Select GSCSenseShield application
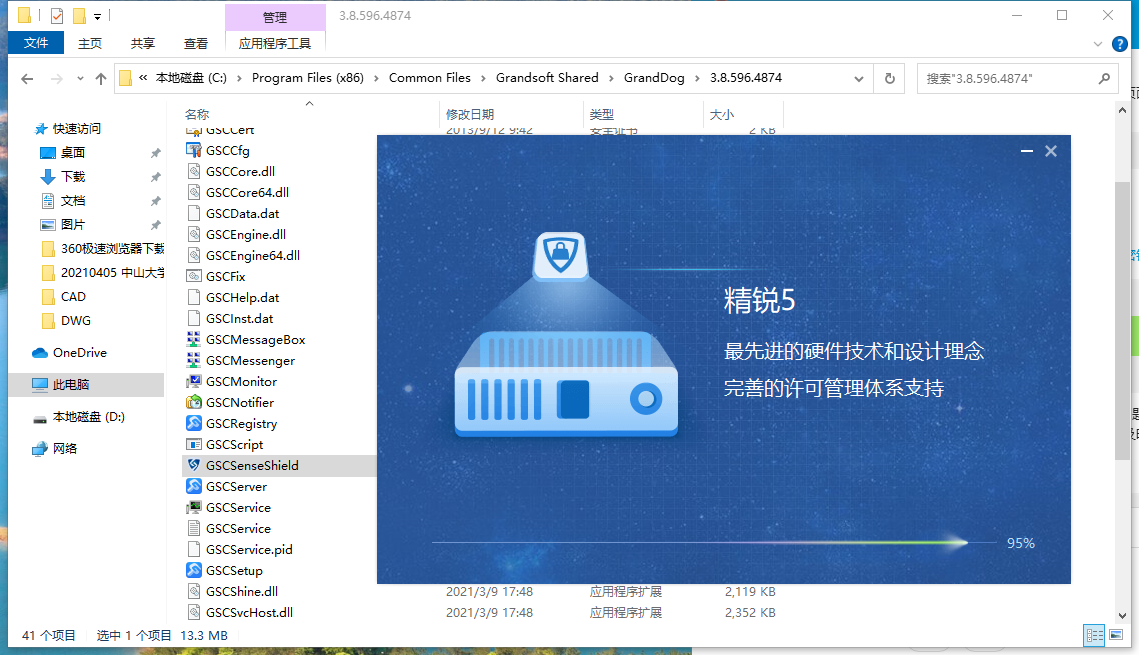The image size is (1139, 655). coord(252,466)
